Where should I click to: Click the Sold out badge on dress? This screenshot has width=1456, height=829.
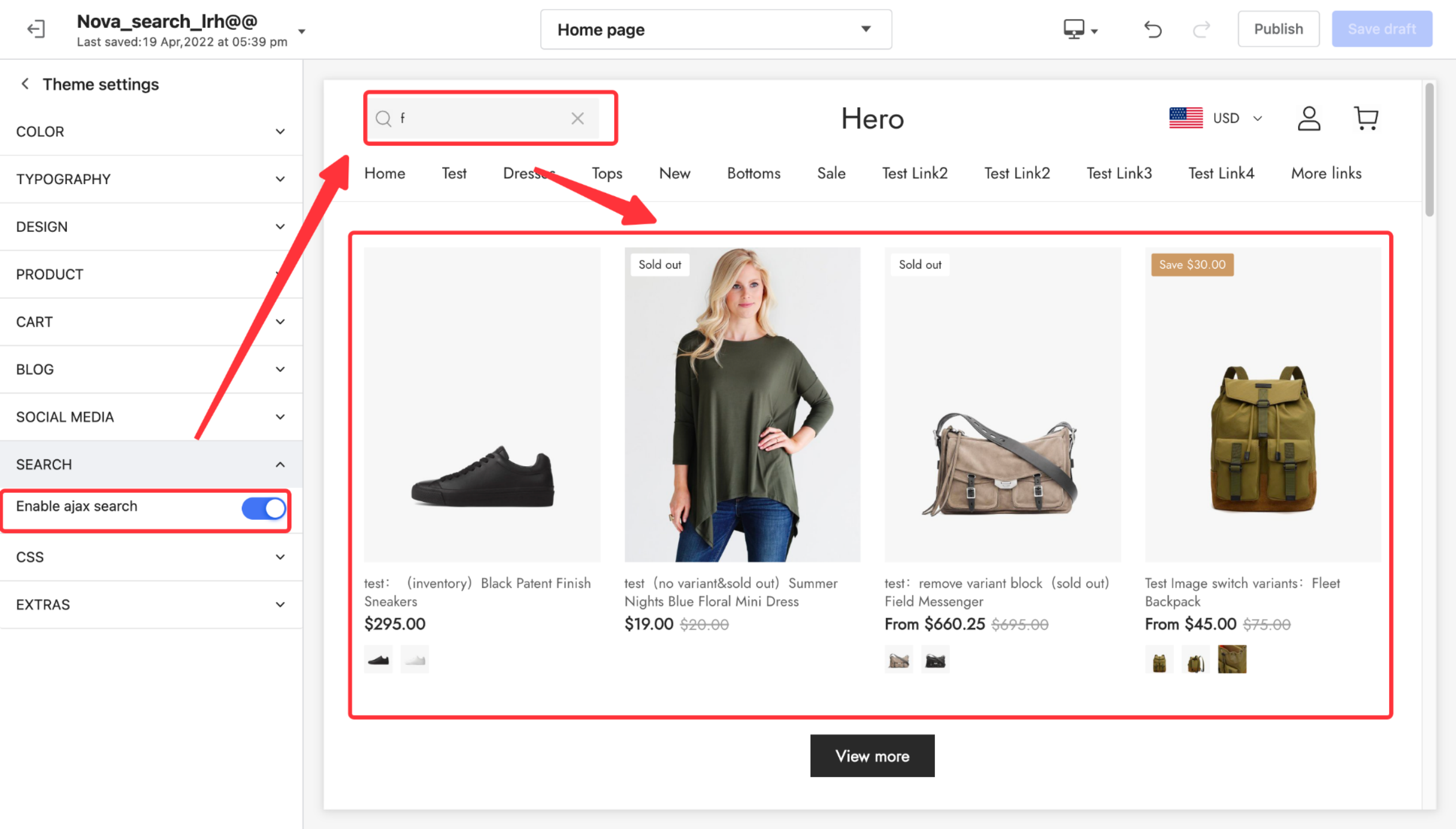click(x=660, y=265)
